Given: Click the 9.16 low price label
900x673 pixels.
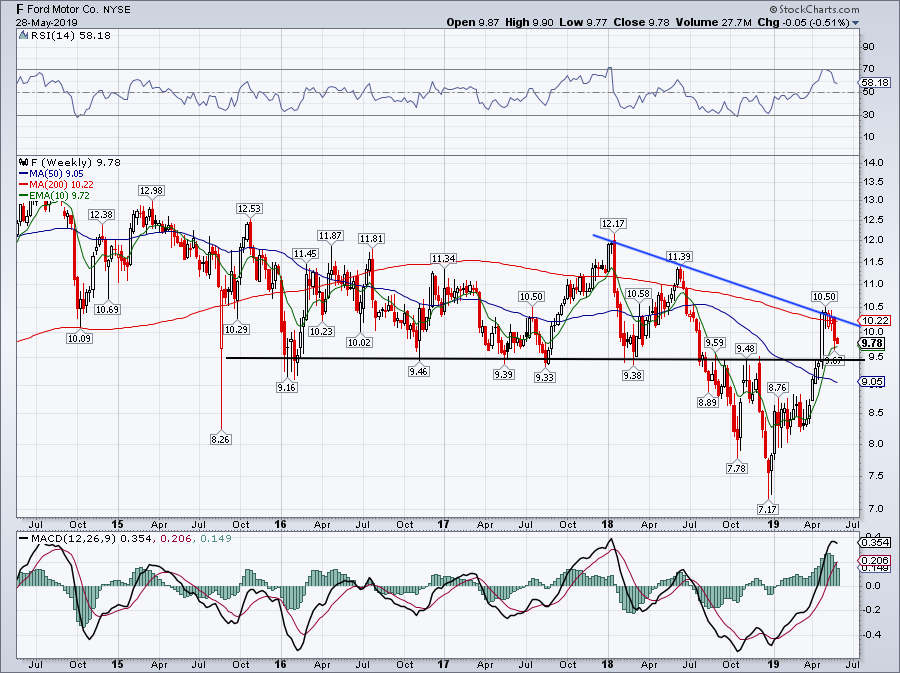Looking at the screenshot, I should click(286, 387).
